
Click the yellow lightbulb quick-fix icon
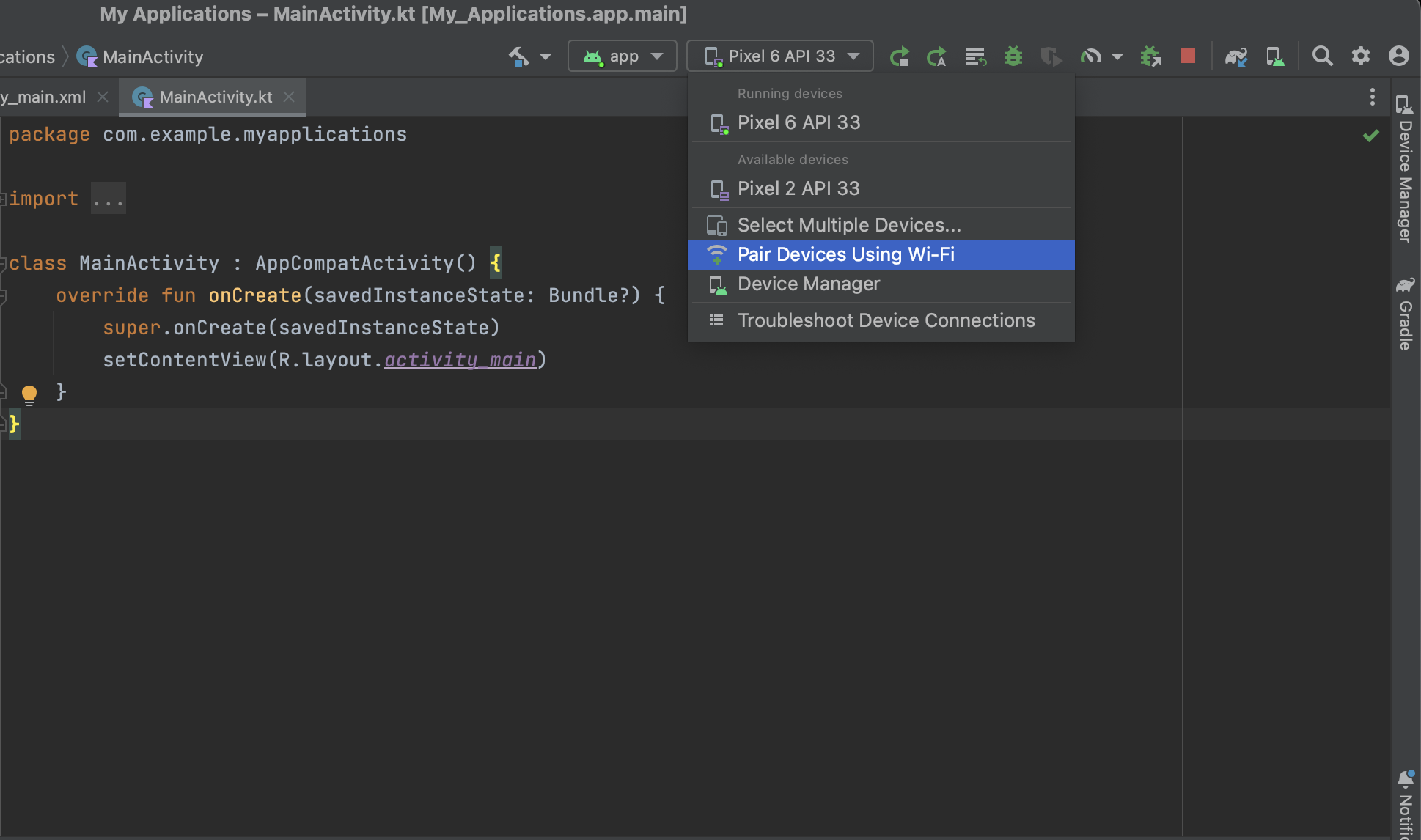29,394
